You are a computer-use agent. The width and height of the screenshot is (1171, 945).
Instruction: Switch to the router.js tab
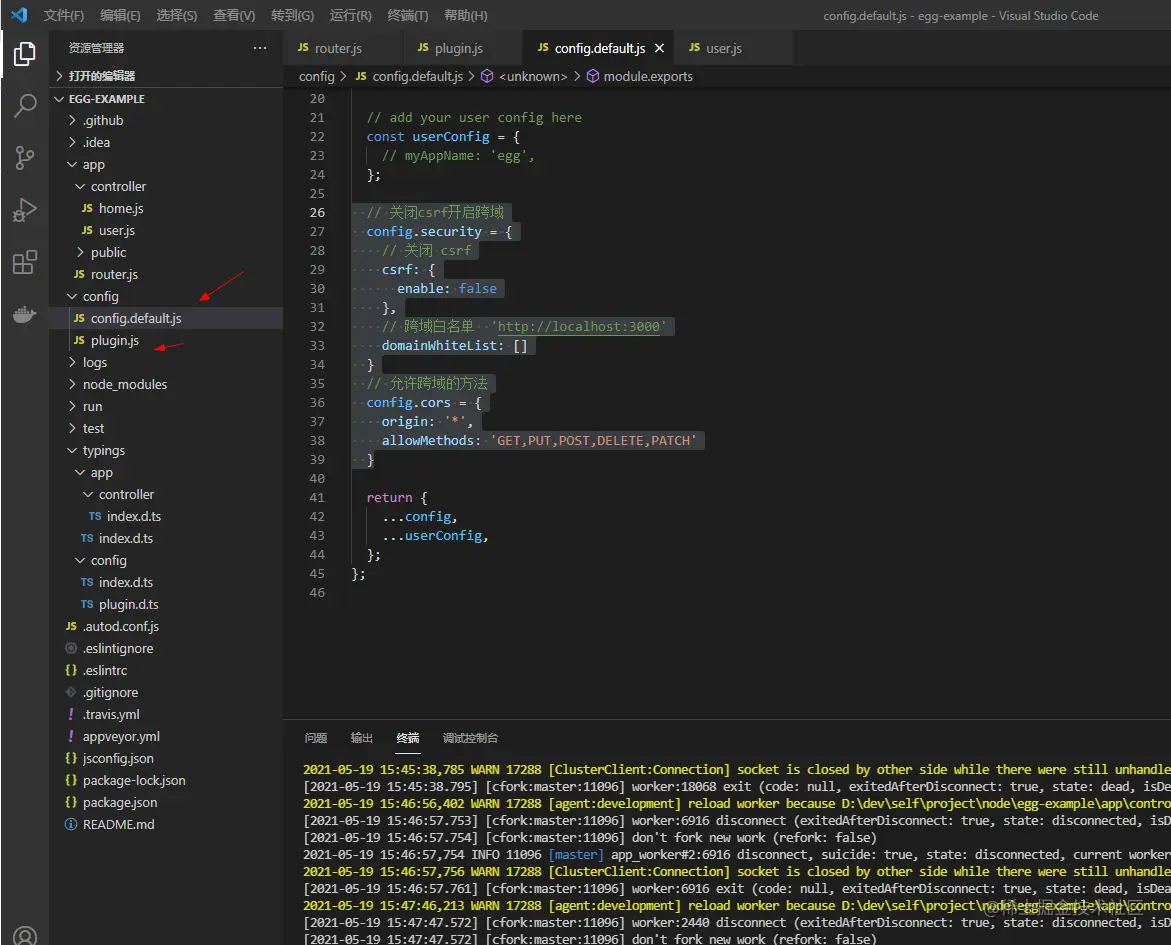coord(338,48)
